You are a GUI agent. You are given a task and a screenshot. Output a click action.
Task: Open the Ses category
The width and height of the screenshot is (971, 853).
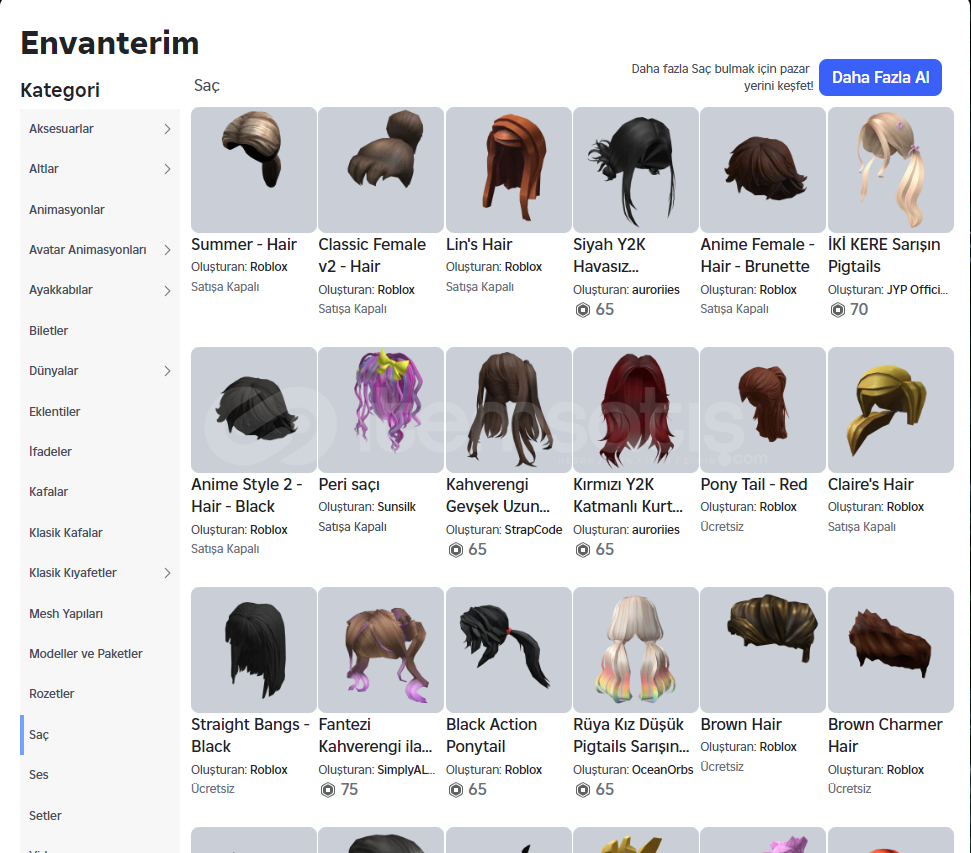(100, 775)
